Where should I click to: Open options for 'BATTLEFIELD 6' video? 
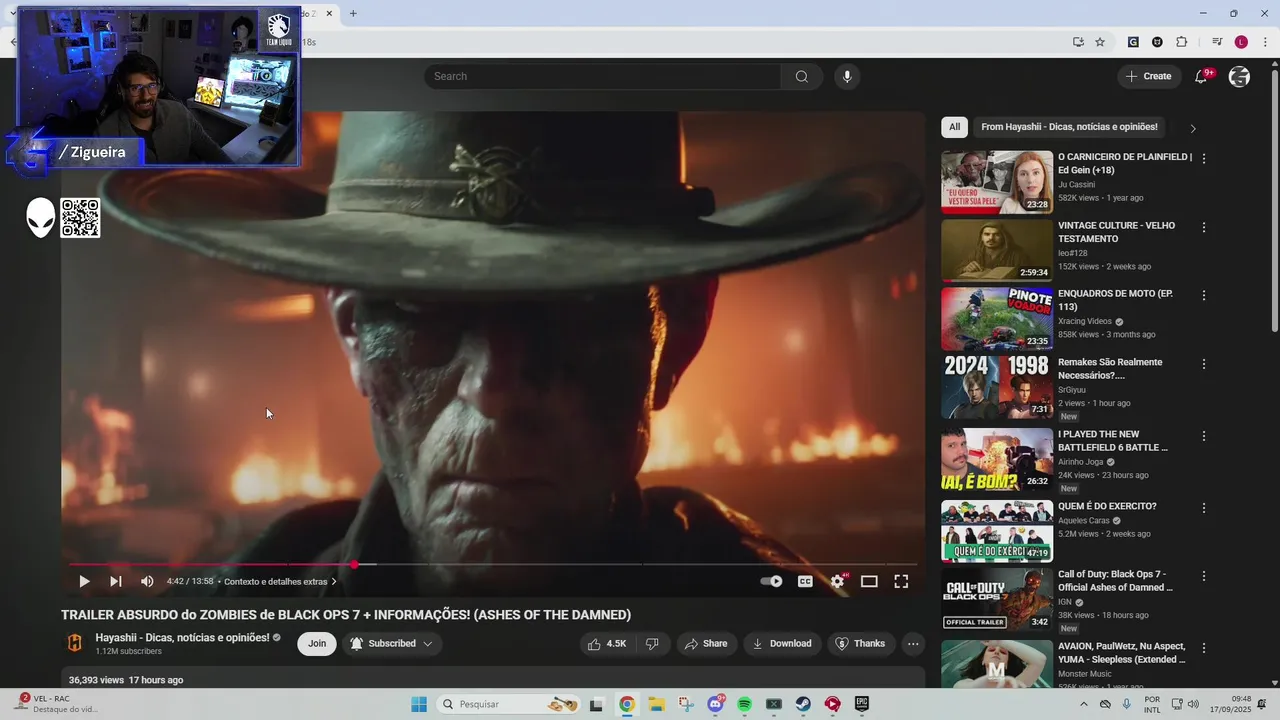[1204, 436]
